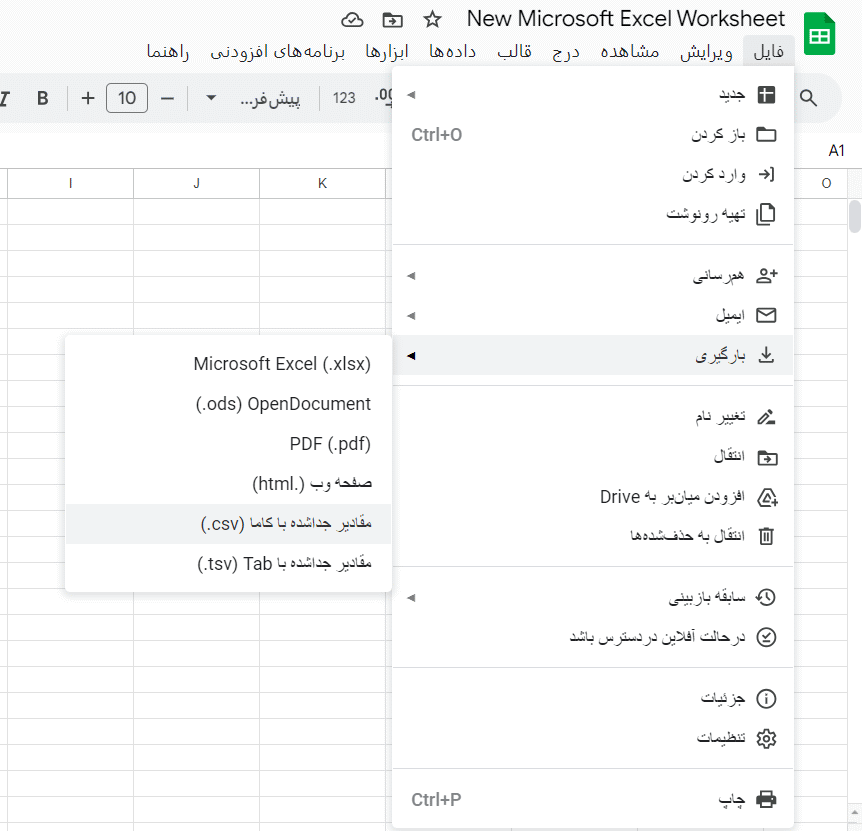Open the قالب menu
This screenshot has width=862, height=831.
point(515,52)
